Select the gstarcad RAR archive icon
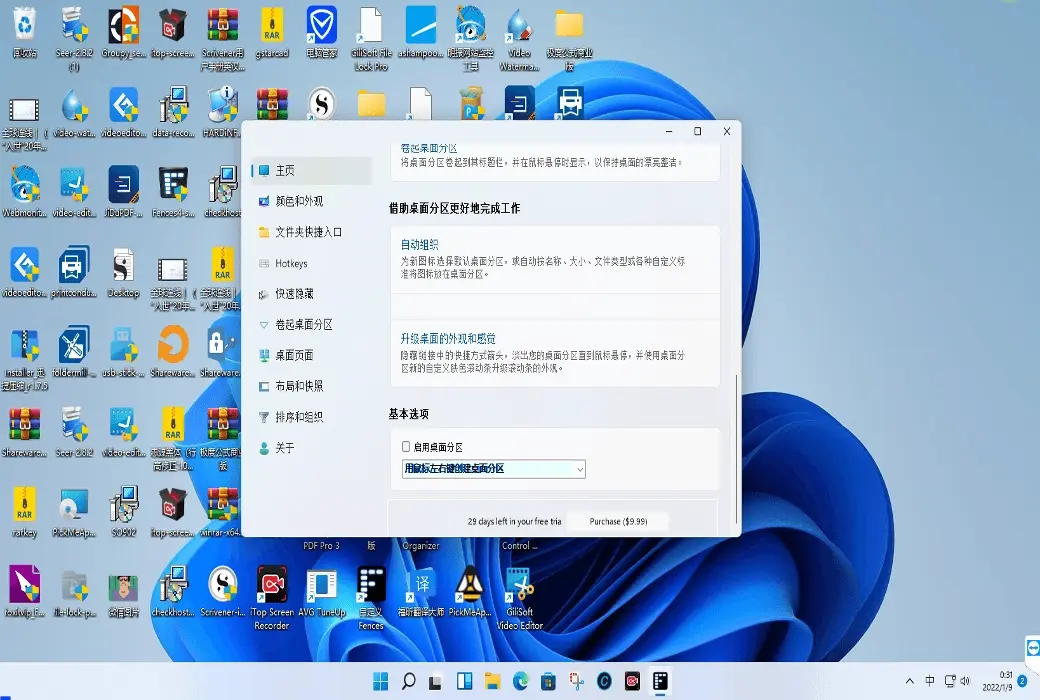1040x700 pixels. click(272, 33)
